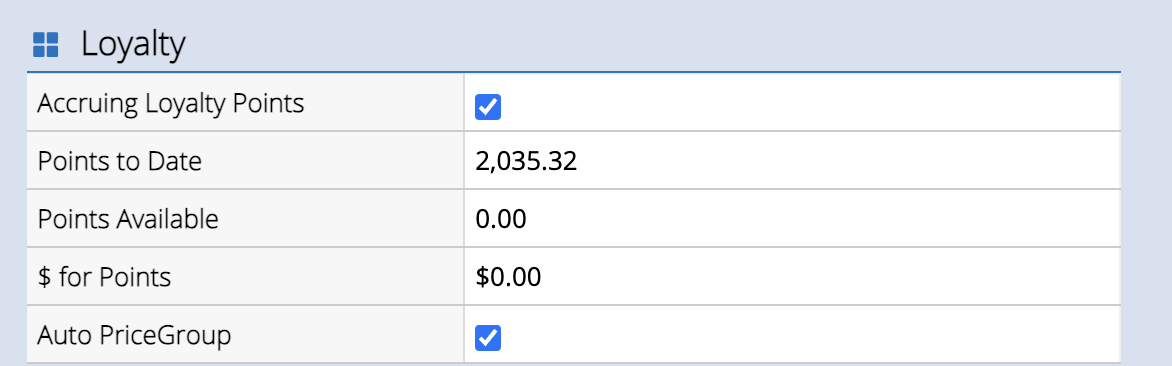Click the Accruing Loyalty Points label
The image size is (1172, 366).
(x=170, y=104)
